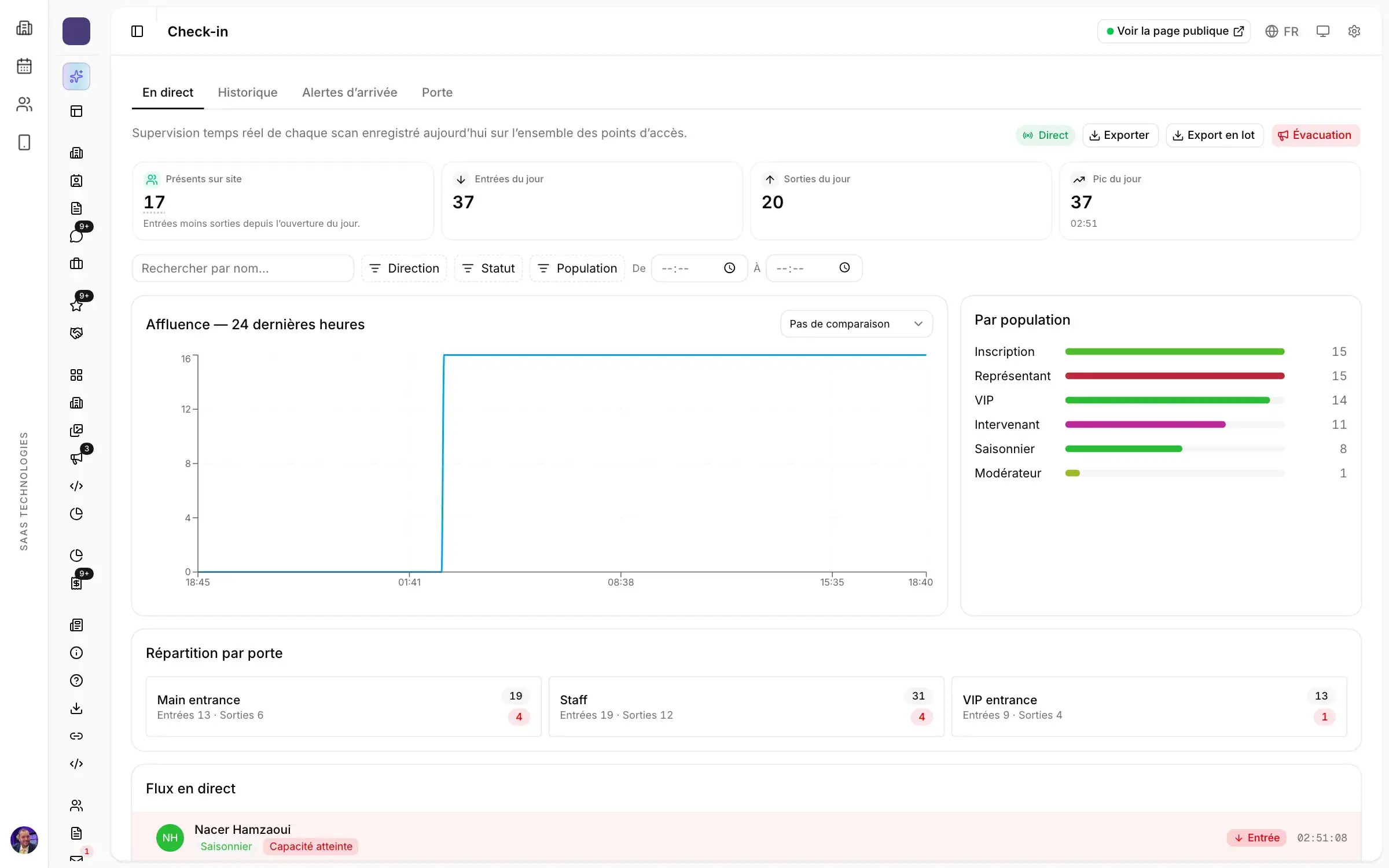Viewport: 1389px width, 868px height.
Task: Open the star icon with 9+ badge
Action: coord(76,305)
